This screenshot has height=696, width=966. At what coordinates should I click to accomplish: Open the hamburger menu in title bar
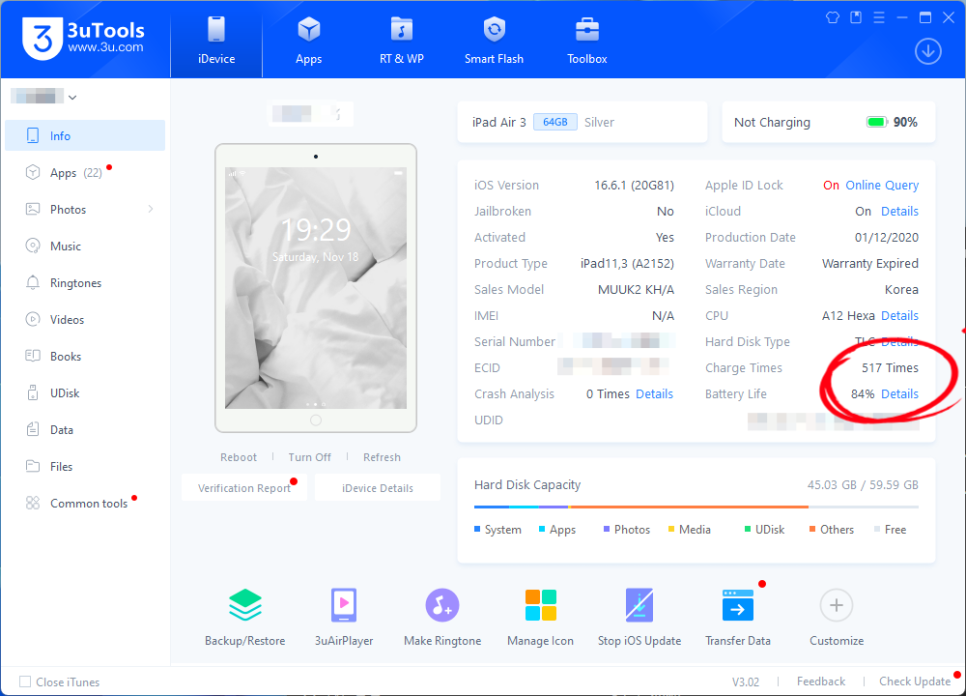click(879, 17)
